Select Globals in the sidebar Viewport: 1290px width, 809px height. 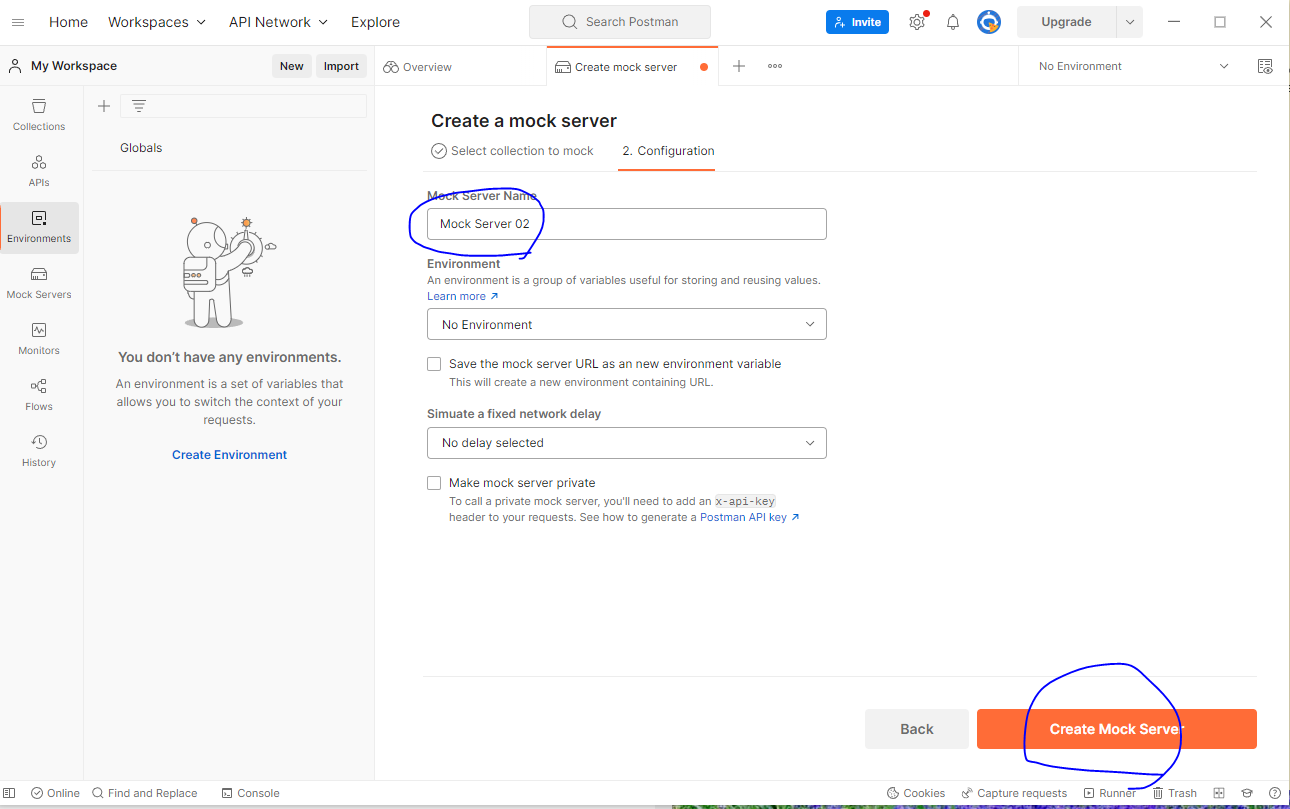click(141, 148)
